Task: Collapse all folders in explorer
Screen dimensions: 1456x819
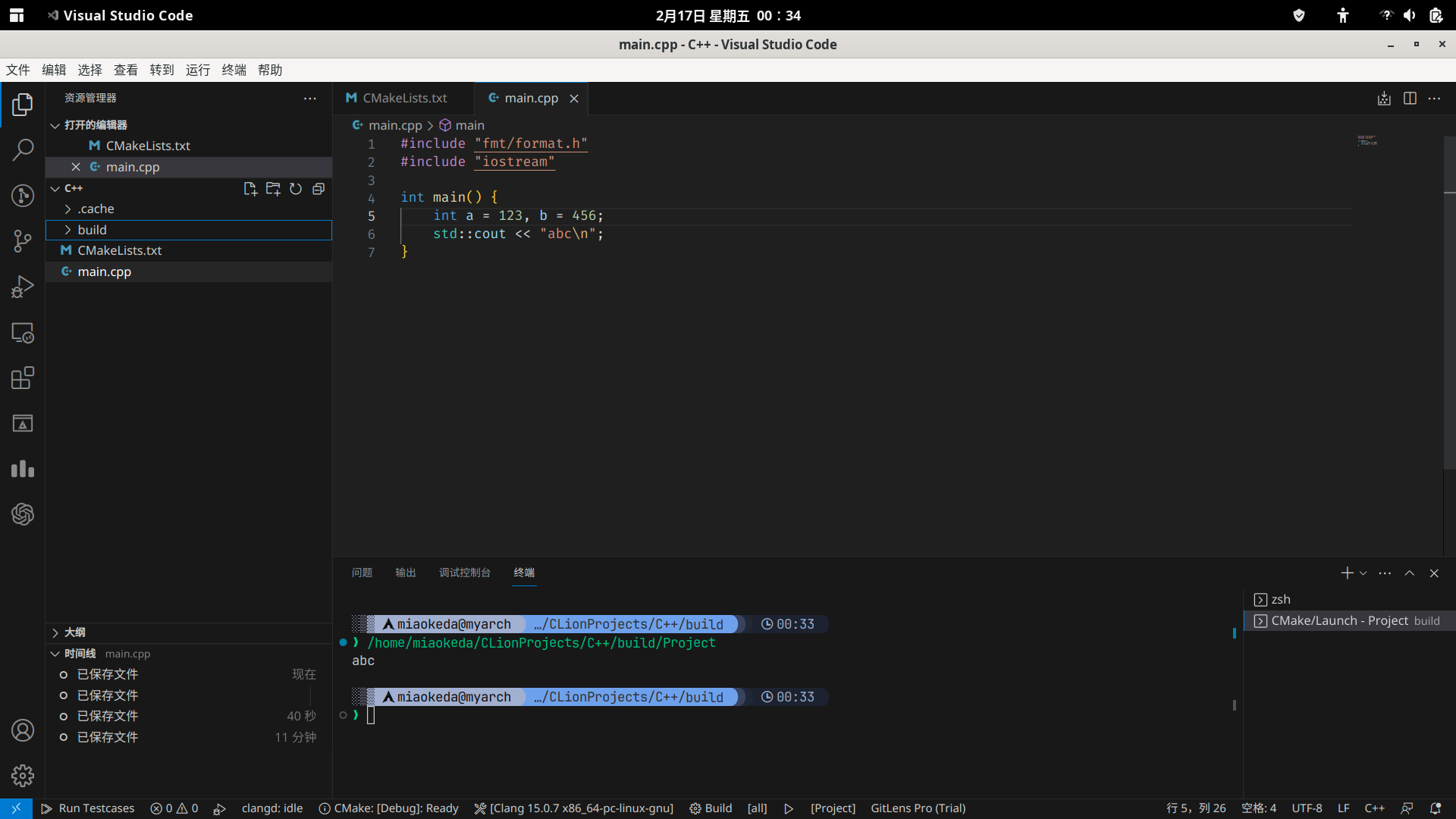Action: (318, 189)
